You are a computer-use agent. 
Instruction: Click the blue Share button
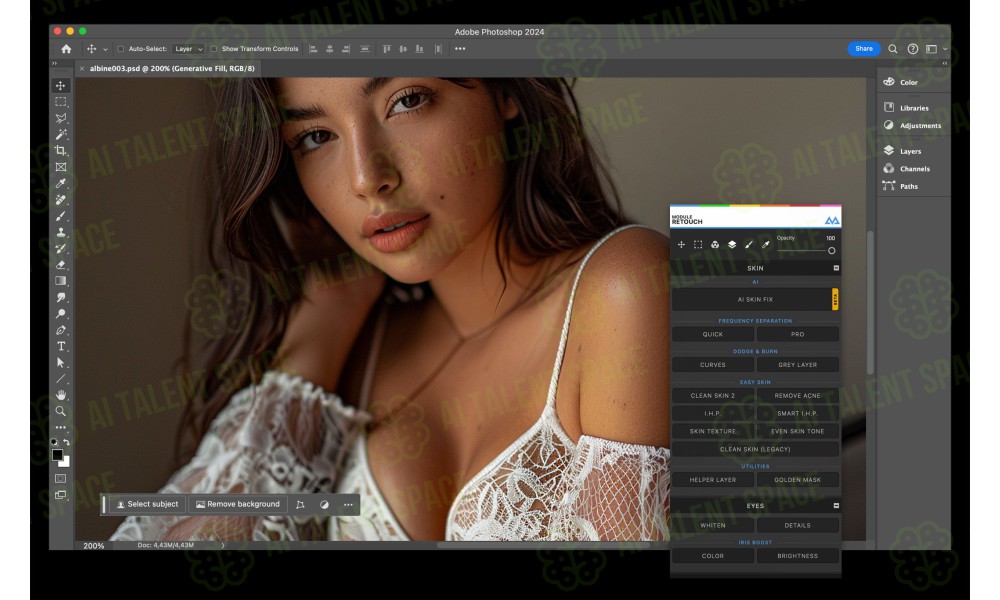tap(864, 48)
